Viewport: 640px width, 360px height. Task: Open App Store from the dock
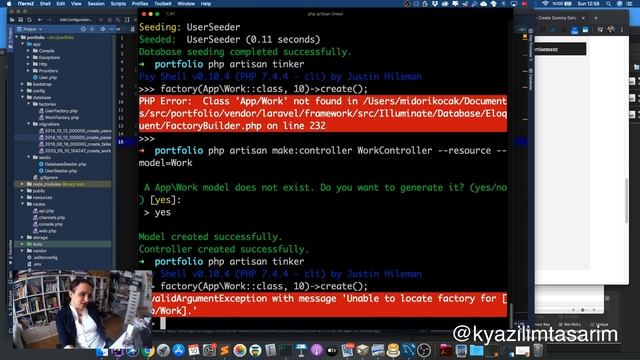click(x=178, y=350)
